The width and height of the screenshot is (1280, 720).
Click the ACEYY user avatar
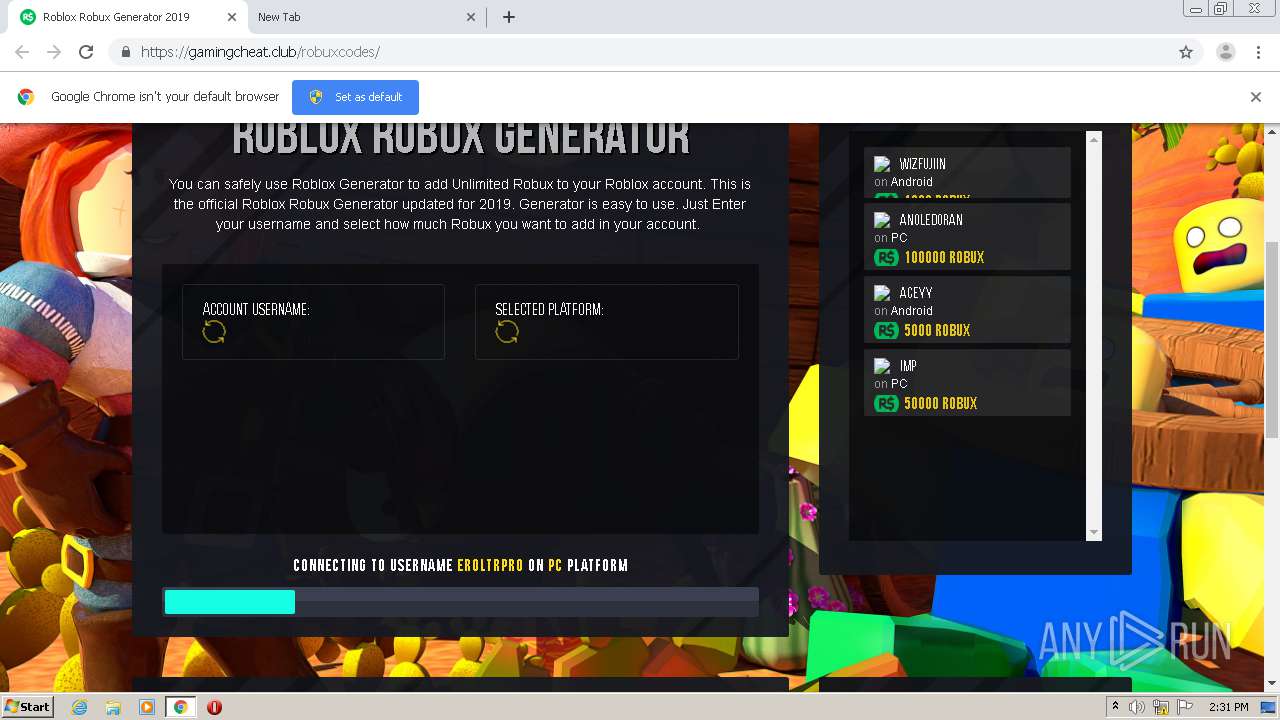point(883,293)
